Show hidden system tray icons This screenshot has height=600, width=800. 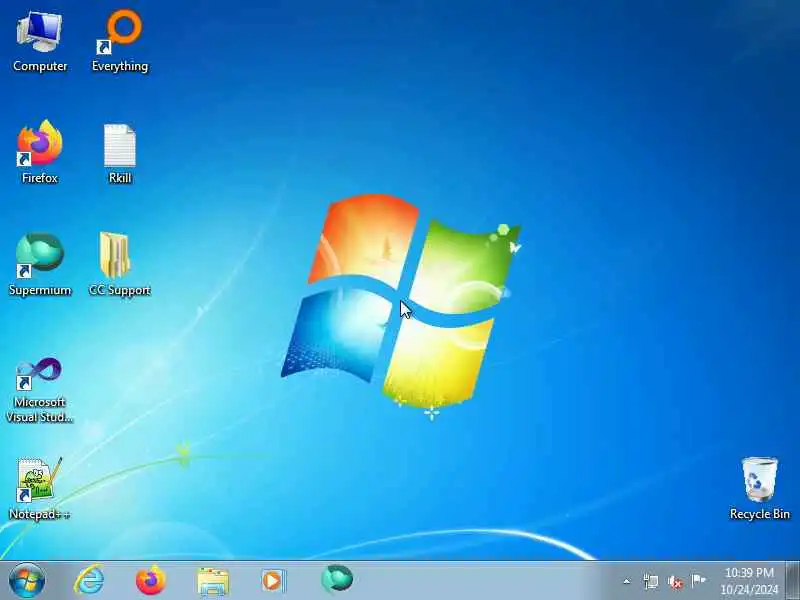[627, 581]
